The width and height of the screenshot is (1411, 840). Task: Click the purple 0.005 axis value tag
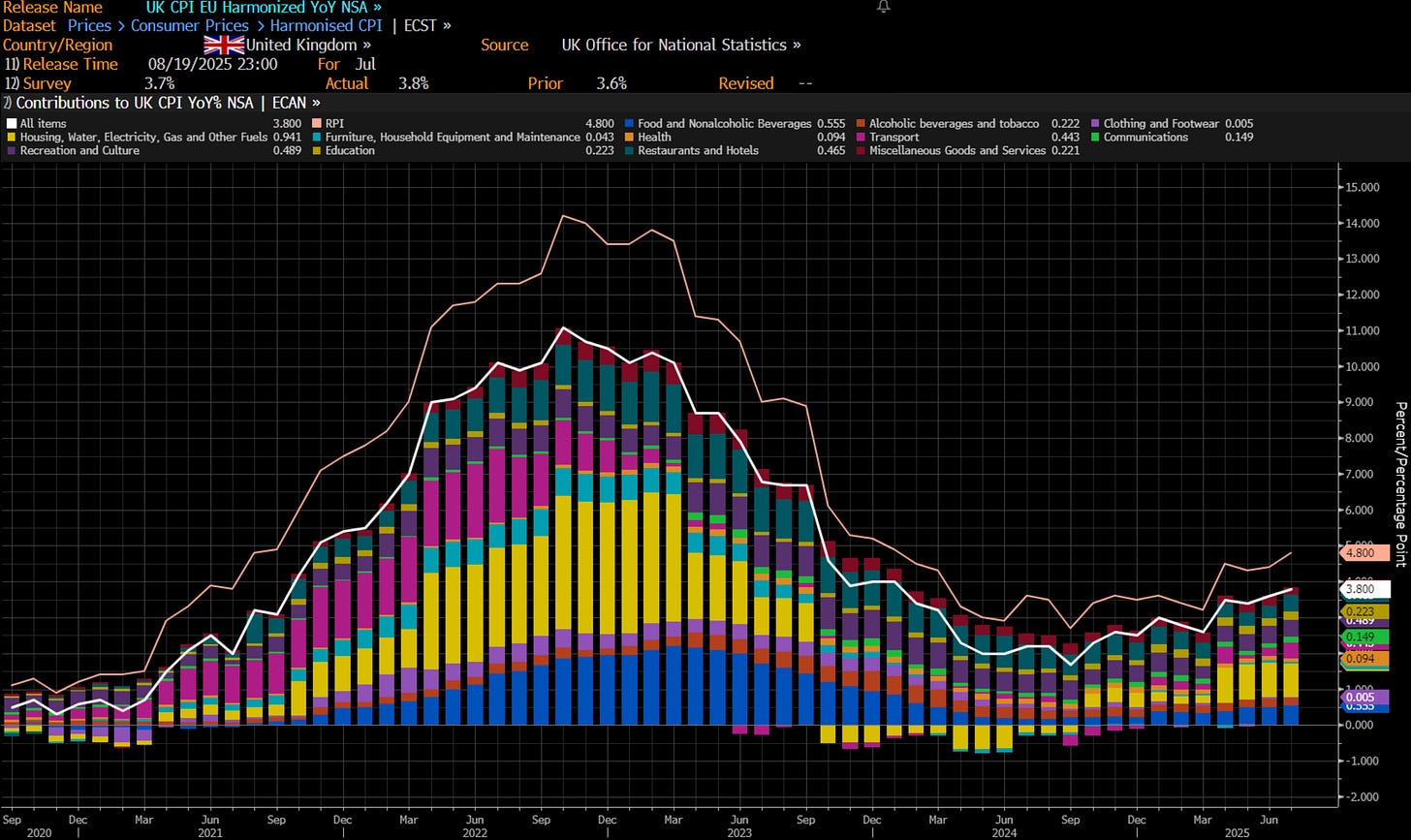1364,697
